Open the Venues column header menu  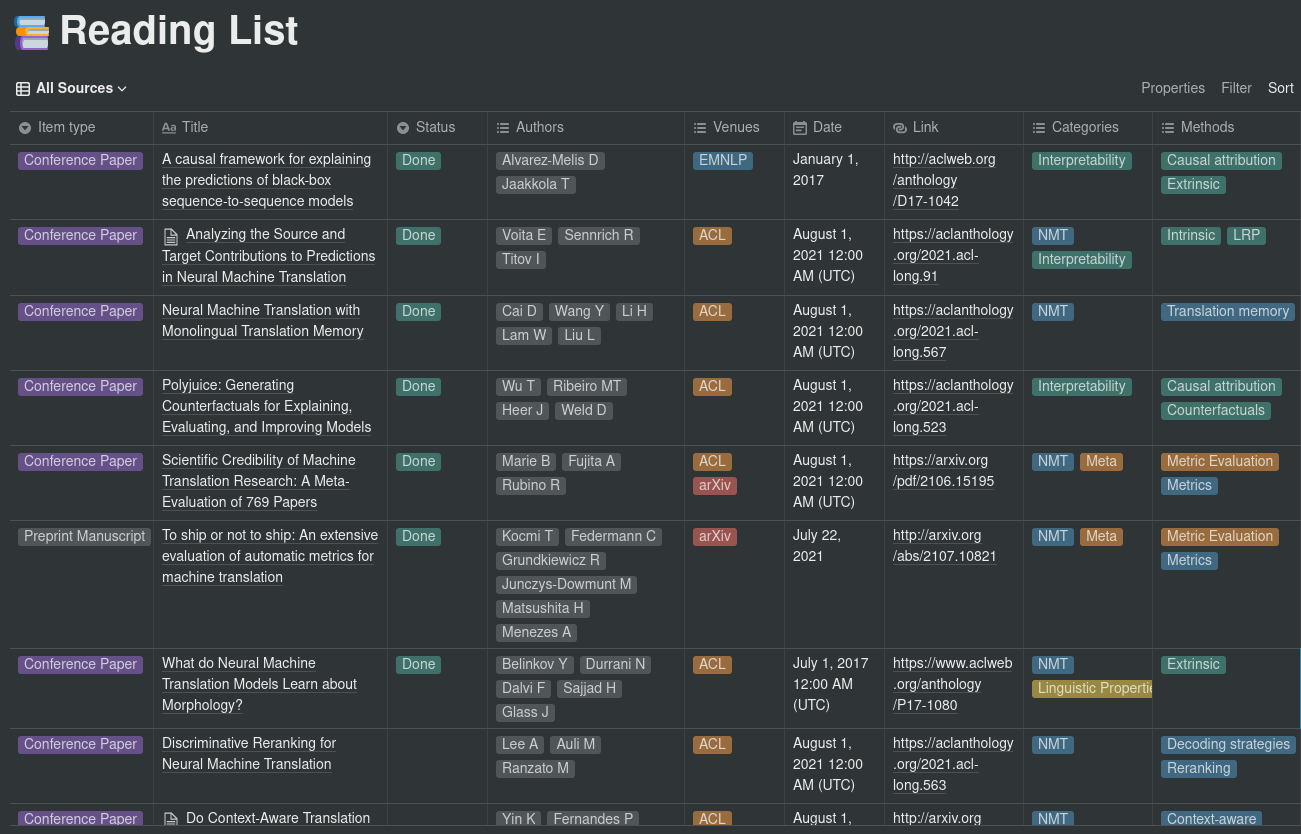pos(735,127)
